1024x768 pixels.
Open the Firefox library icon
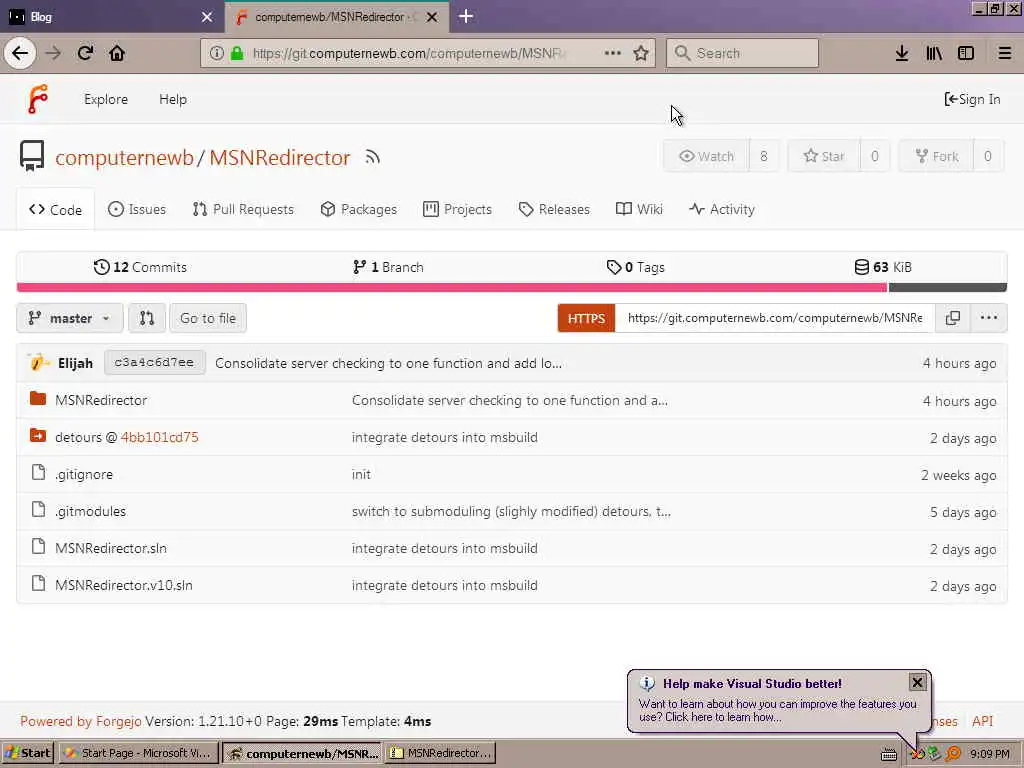tap(934, 53)
